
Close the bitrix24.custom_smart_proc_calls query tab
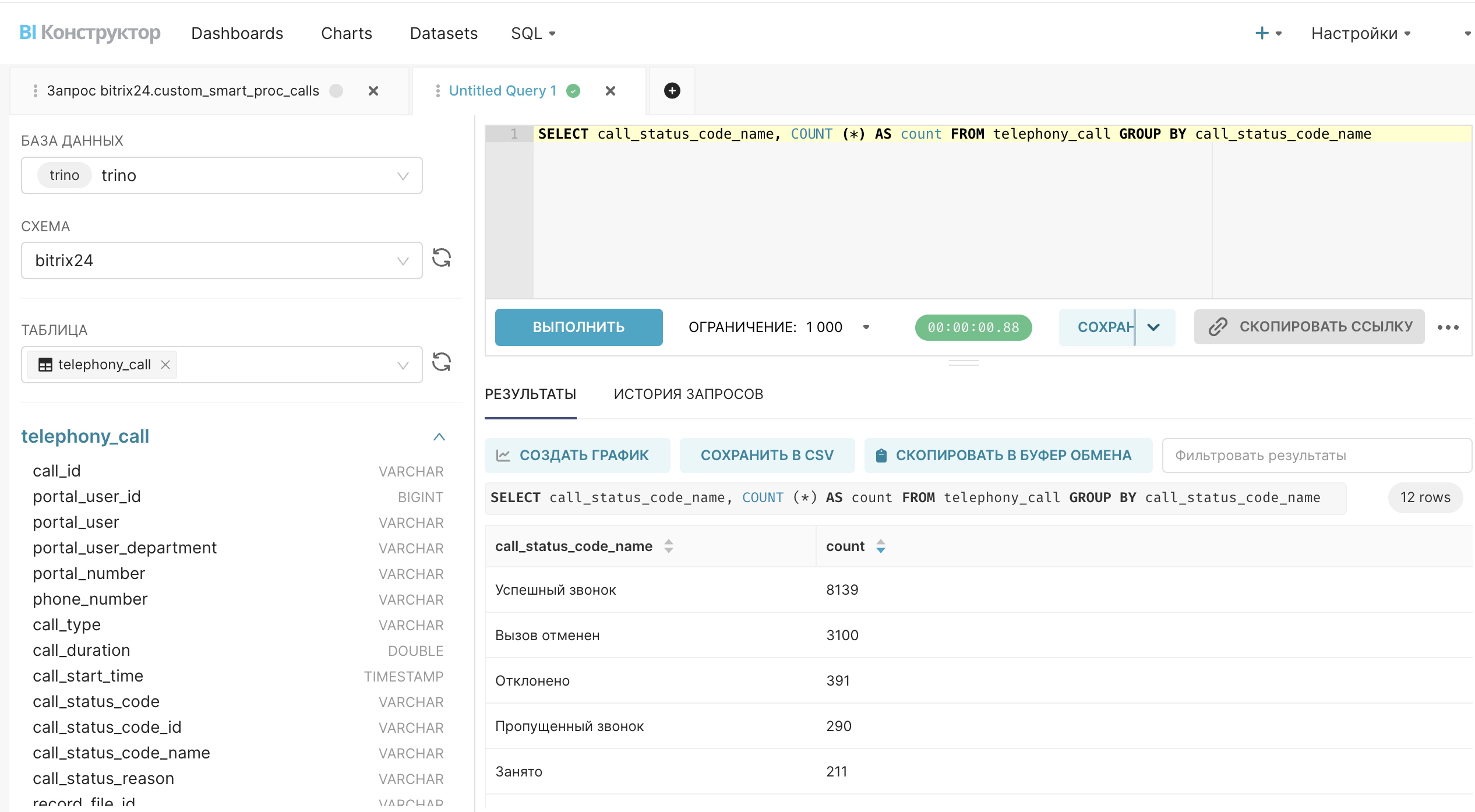(x=373, y=91)
